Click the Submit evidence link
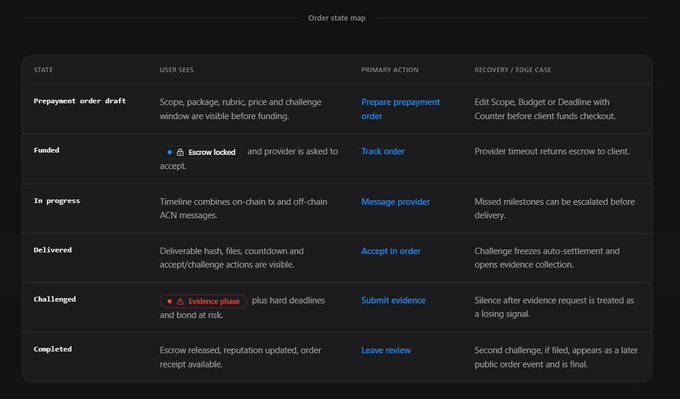 pyautogui.click(x=393, y=301)
